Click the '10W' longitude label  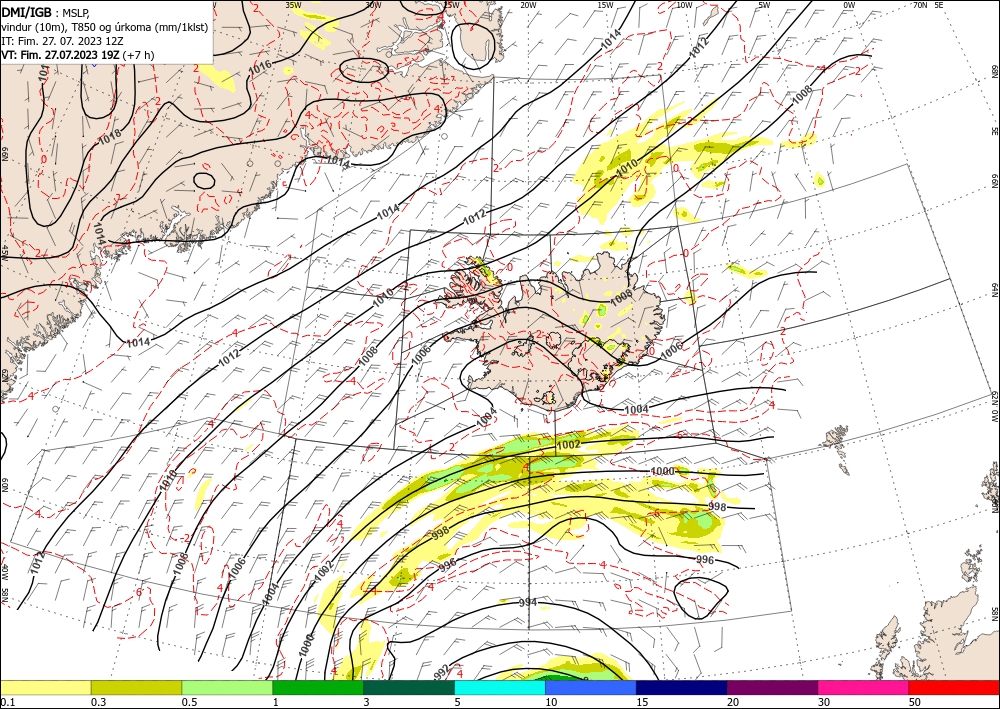click(x=684, y=5)
